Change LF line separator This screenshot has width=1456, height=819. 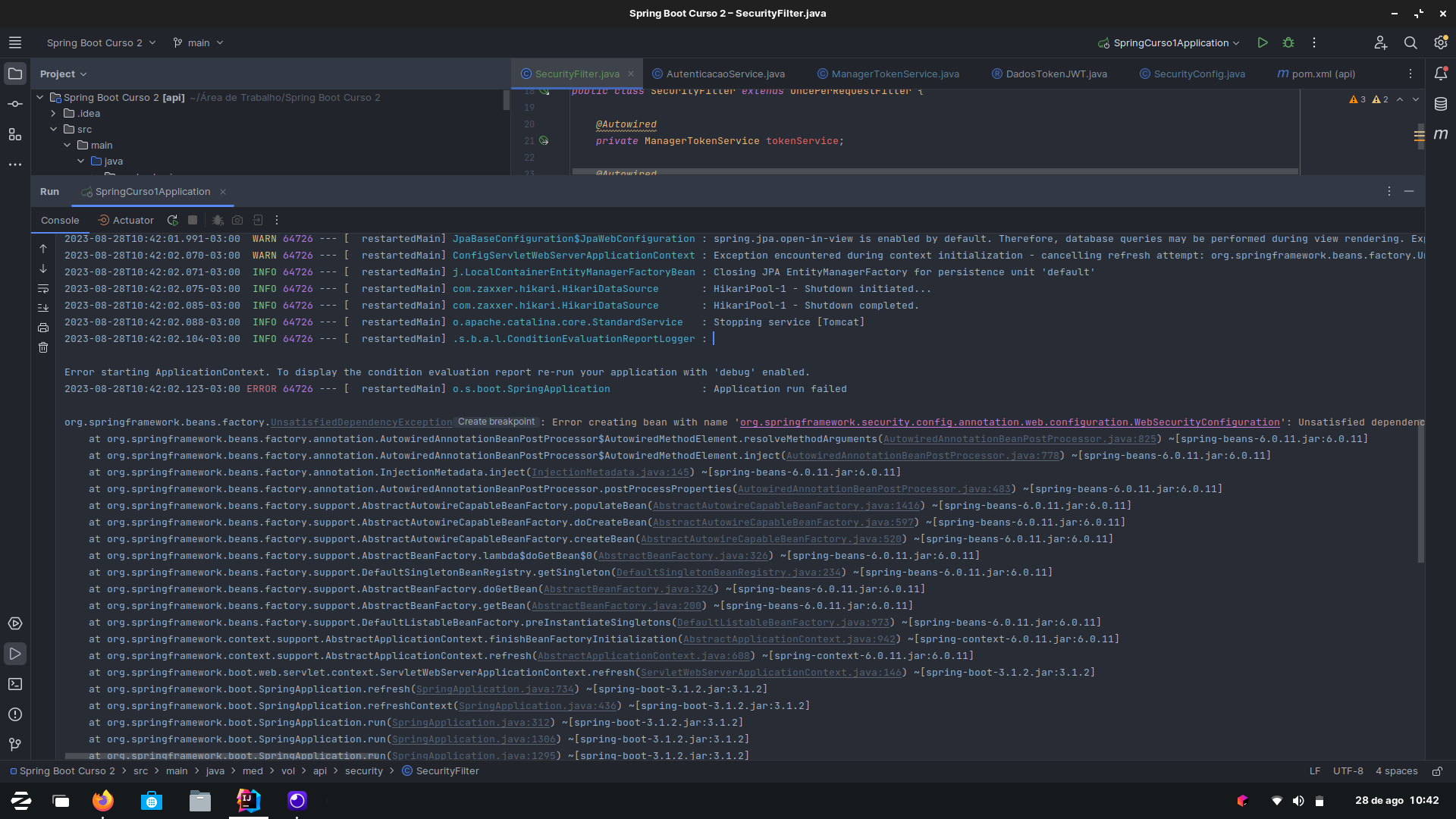coord(1315,771)
